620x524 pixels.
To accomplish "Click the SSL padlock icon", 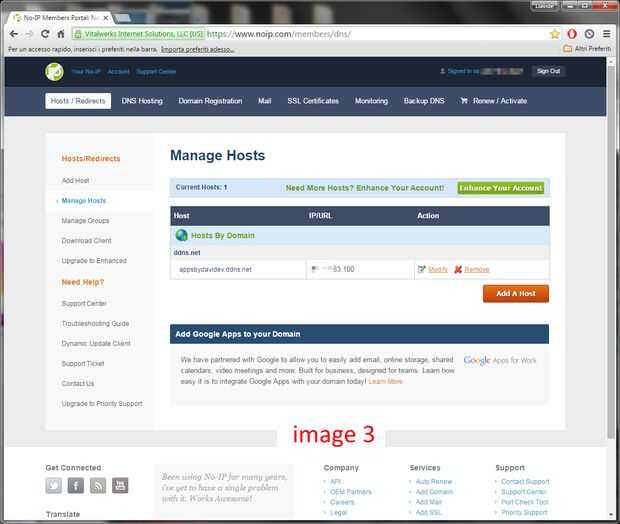I will [78, 34].
